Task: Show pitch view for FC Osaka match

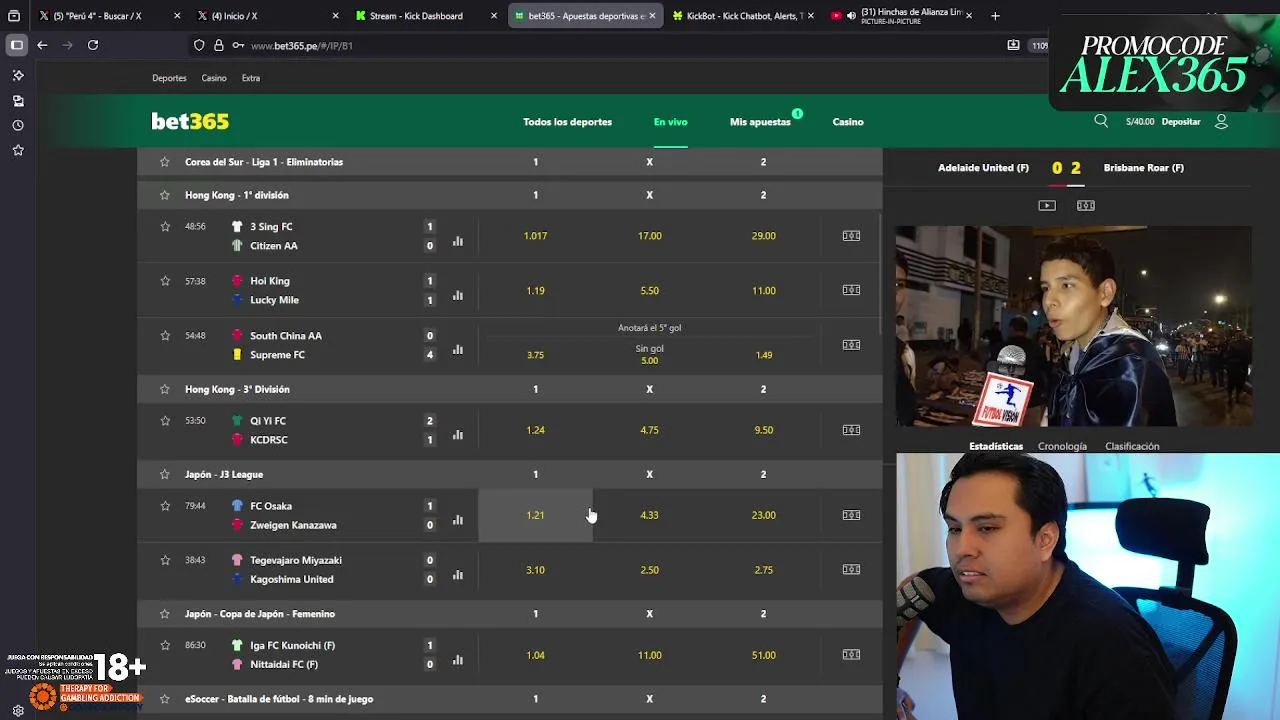Action: click(x=851, y=515)
